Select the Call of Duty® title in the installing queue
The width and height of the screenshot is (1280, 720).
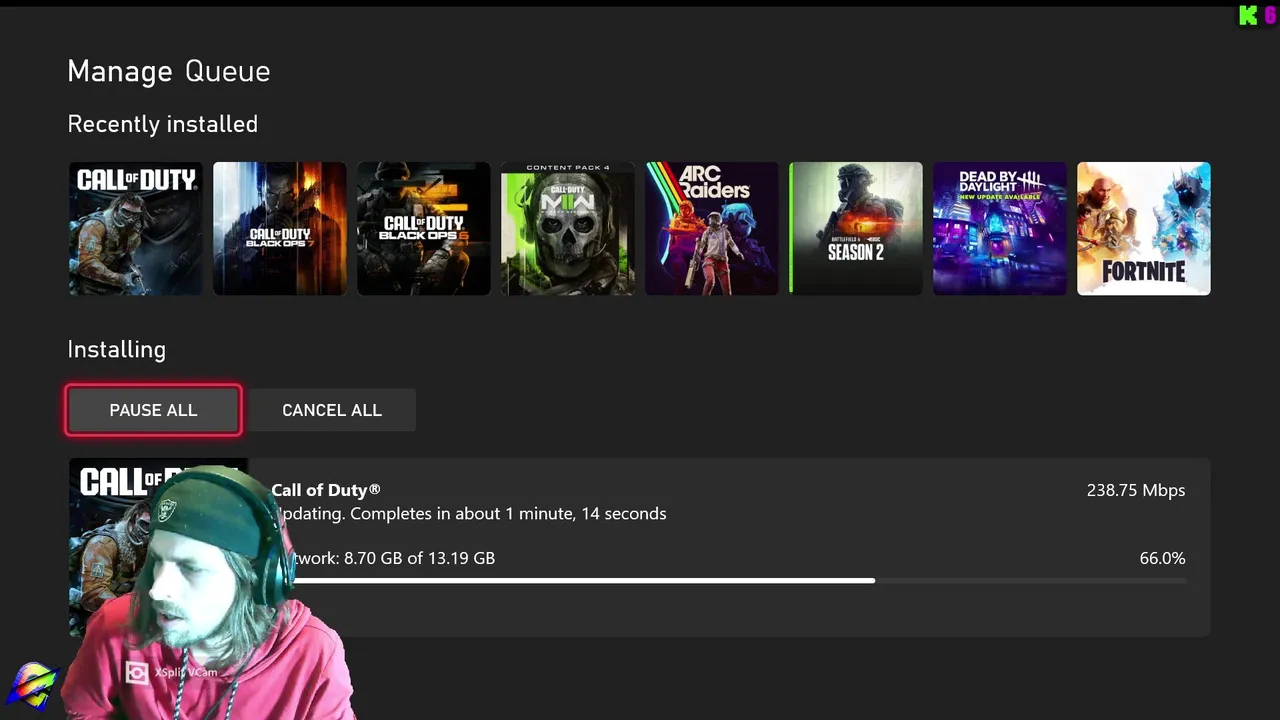click(x=326, y=490)
